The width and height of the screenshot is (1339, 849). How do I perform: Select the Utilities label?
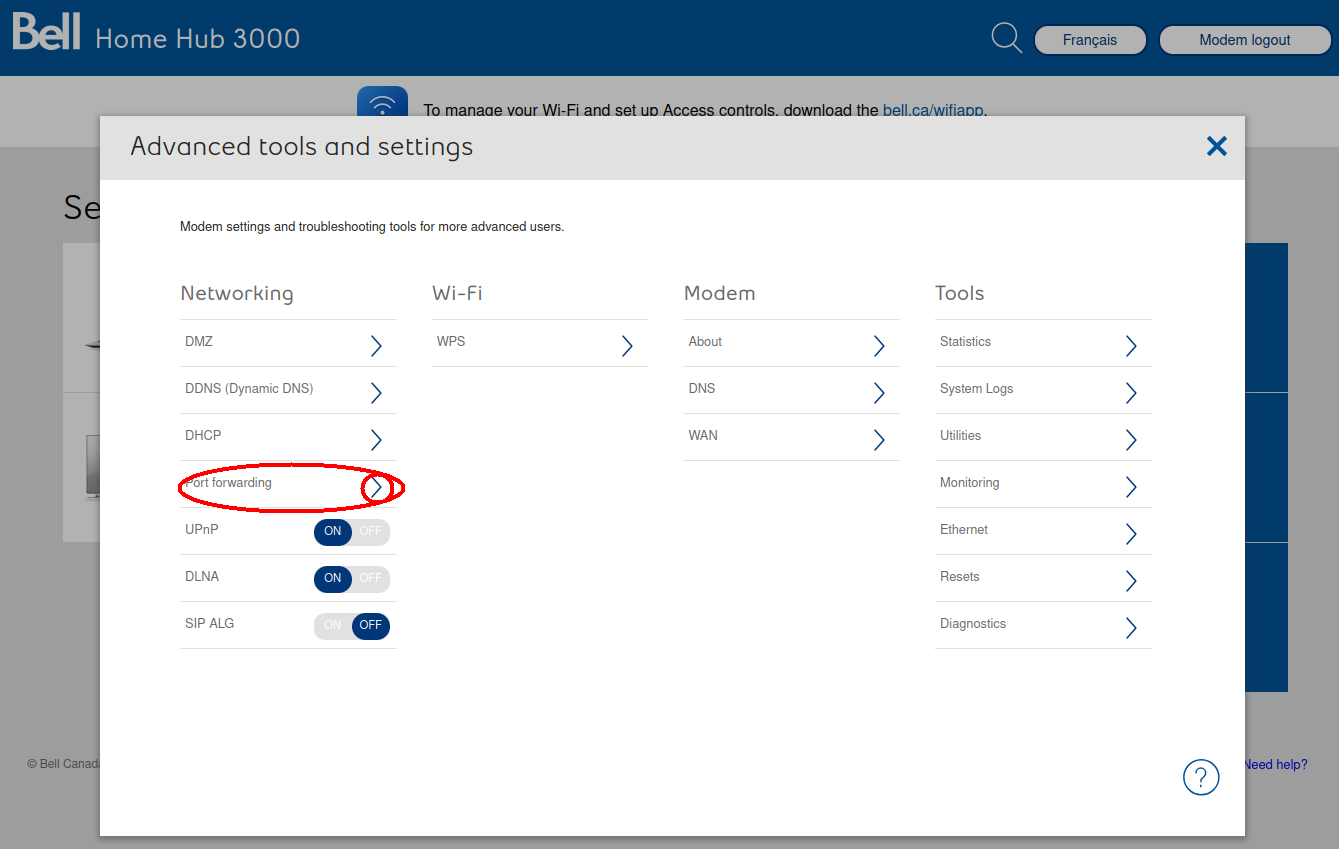960,435
